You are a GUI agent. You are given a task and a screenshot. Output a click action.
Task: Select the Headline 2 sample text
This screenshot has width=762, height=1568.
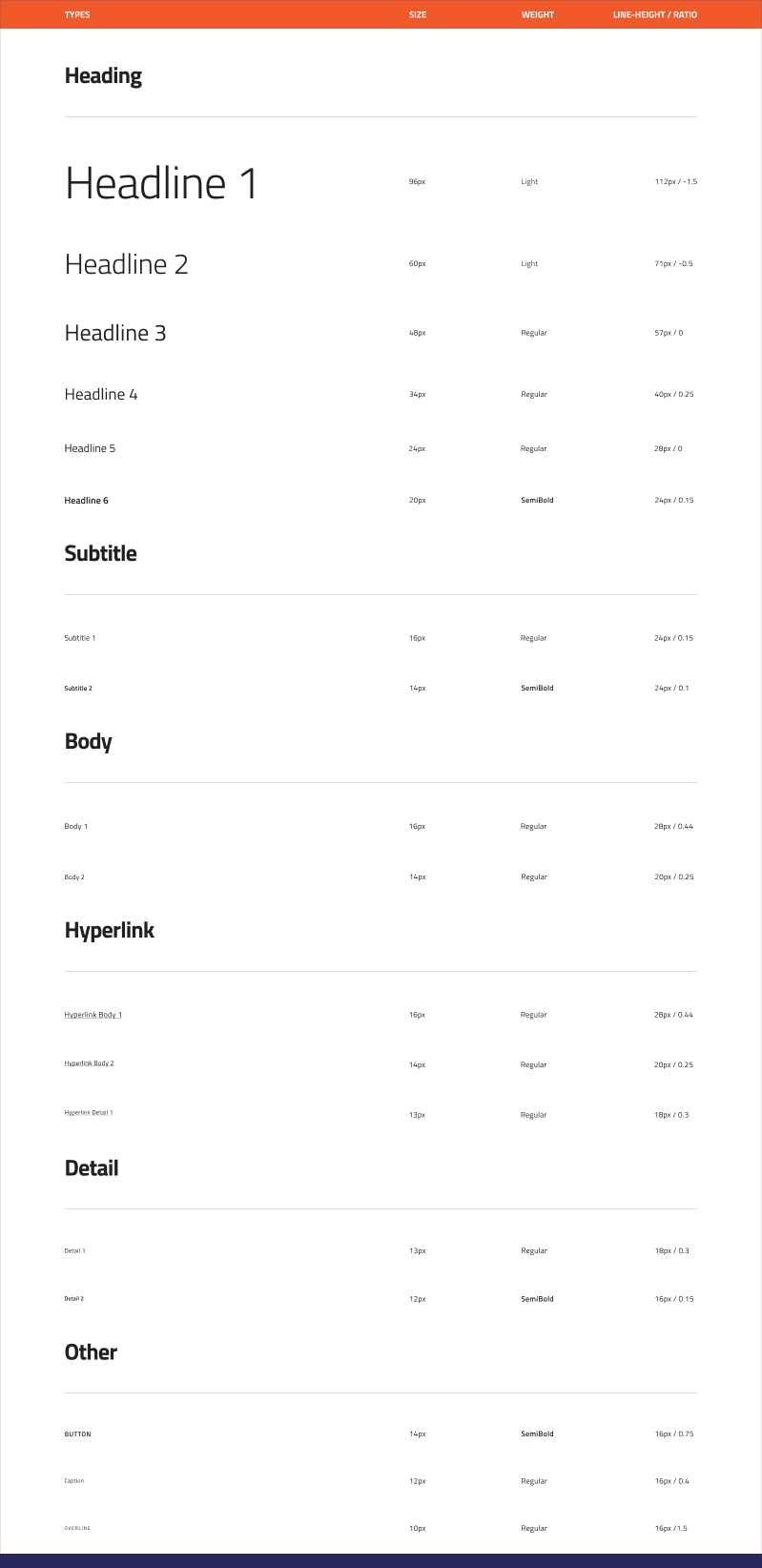pos(126,264)
